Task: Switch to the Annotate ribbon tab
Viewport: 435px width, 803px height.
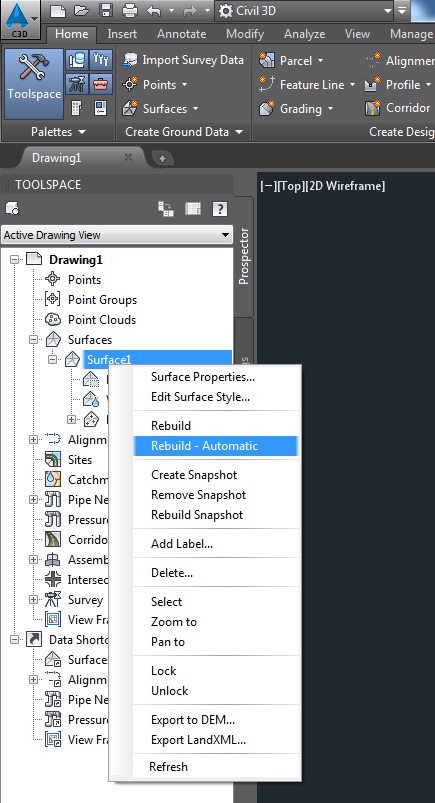Action: (181, 34)
